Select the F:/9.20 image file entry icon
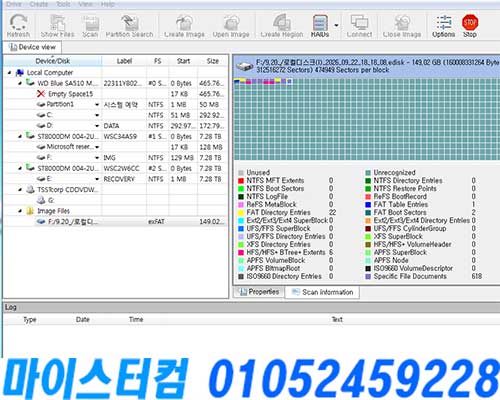This screenshot has width=500, height=400. tap(41, 221)
